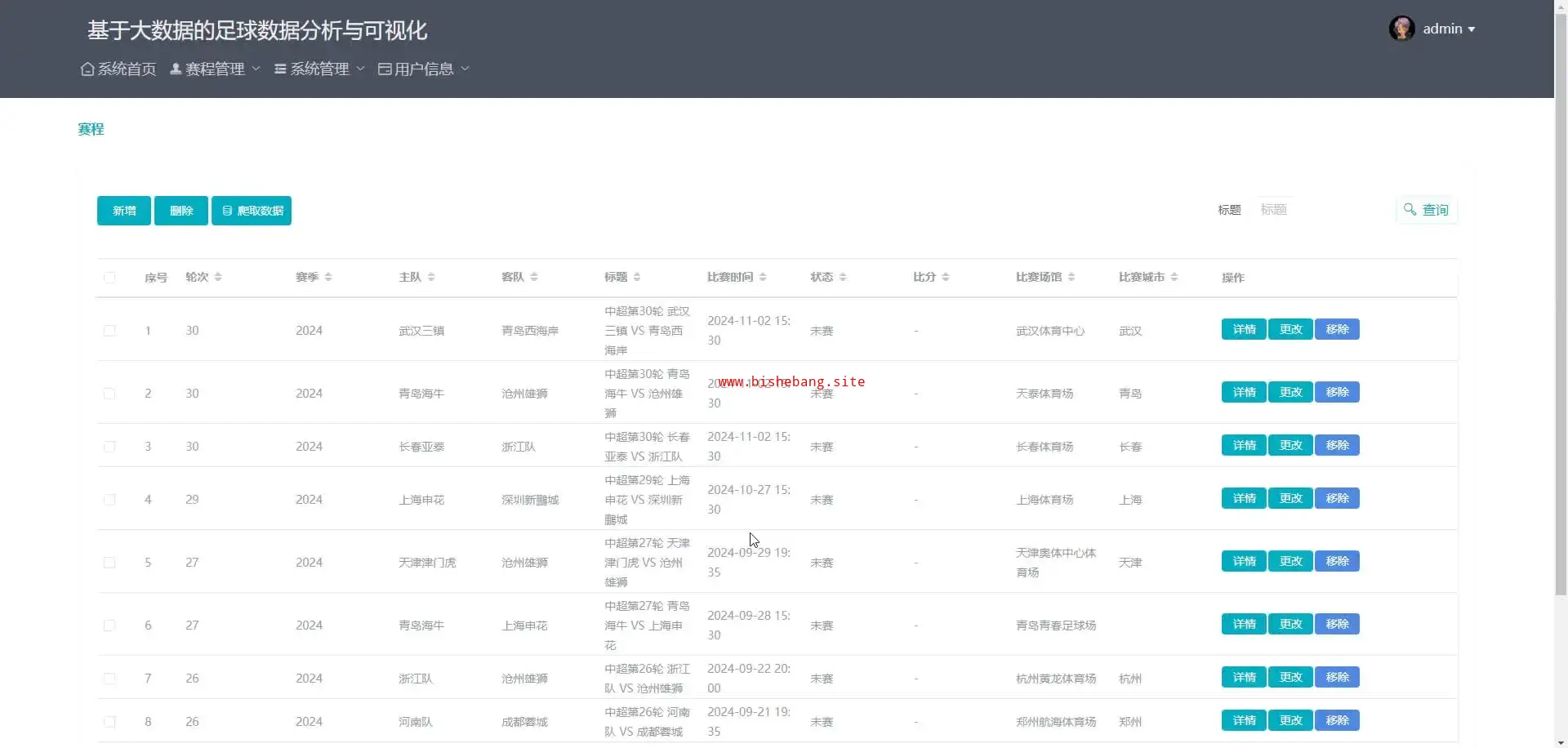Expand the 赛程管理 dropdown menu
Viewport: 1568px width, 748px height.
[x=215, y=69]
